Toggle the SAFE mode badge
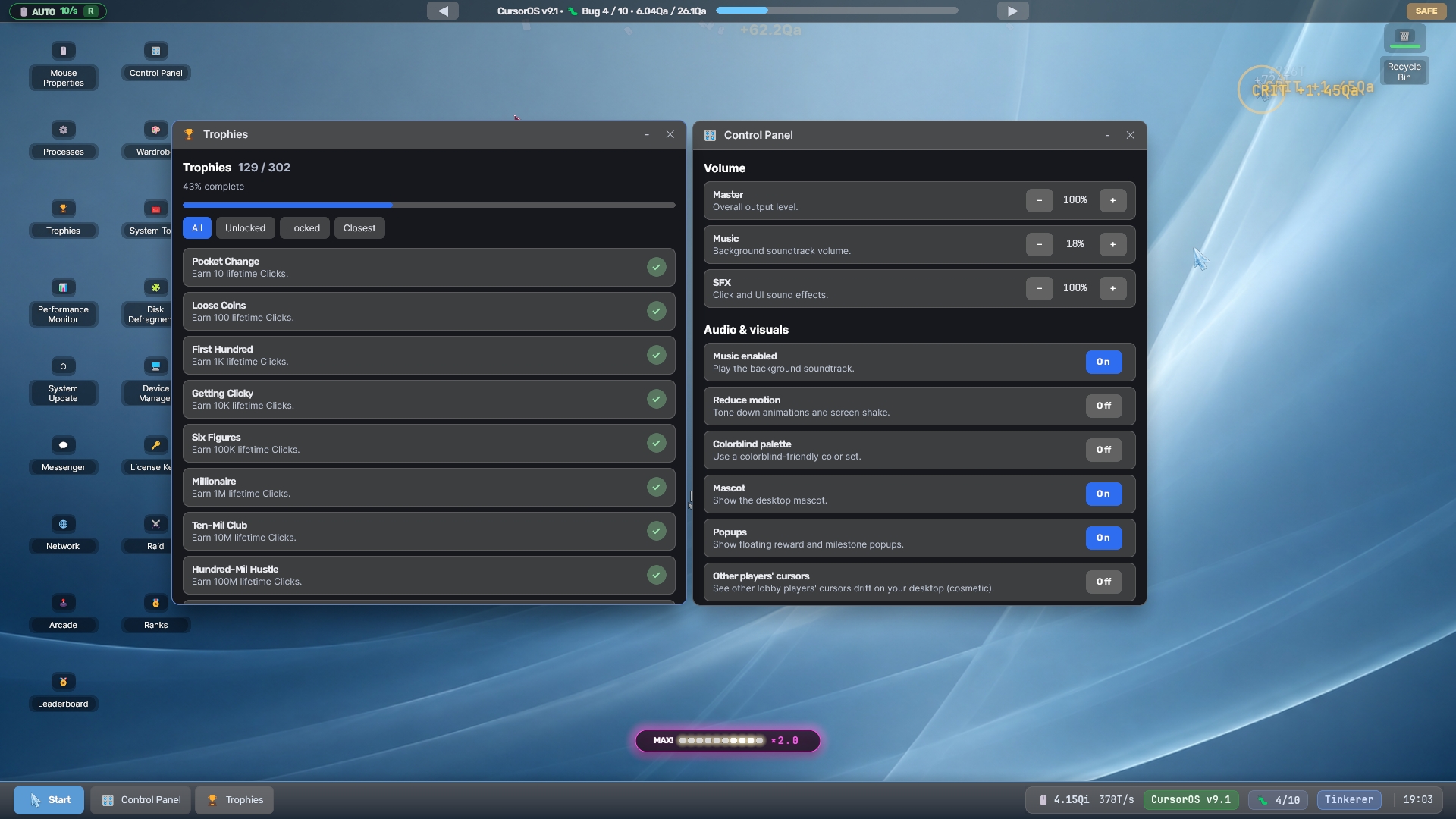The height and width of the screenshot is (819, 1456). point(1426,11)
